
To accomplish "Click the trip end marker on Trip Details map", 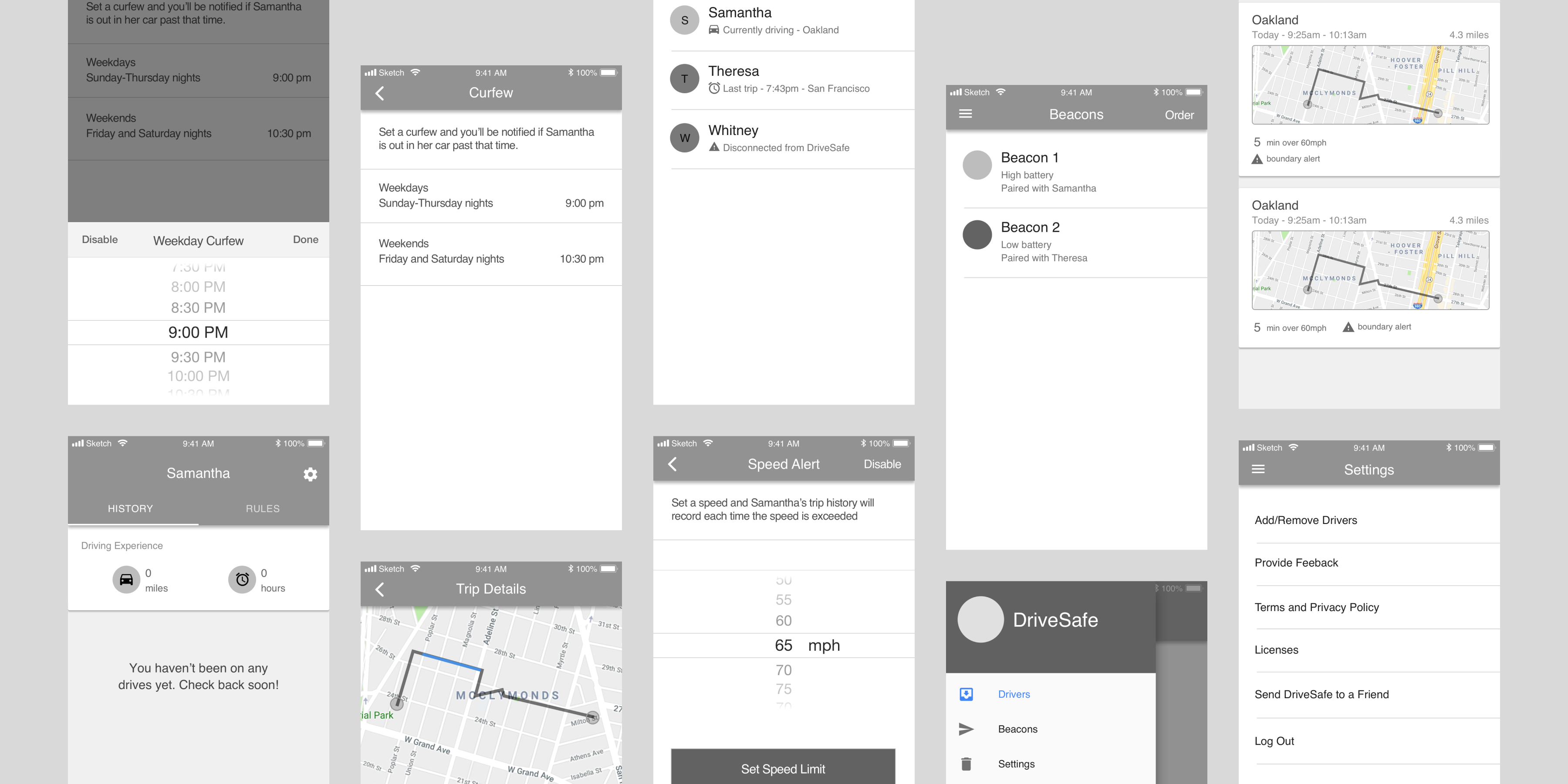I will point(593,717).
